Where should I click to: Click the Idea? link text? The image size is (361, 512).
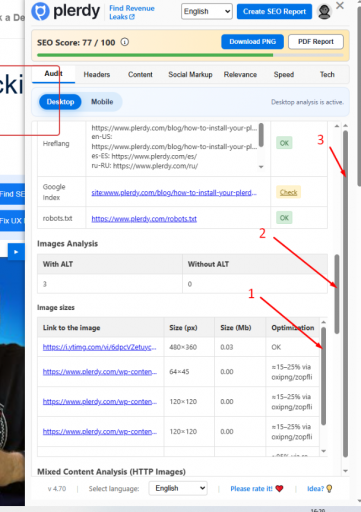point(315,489)
